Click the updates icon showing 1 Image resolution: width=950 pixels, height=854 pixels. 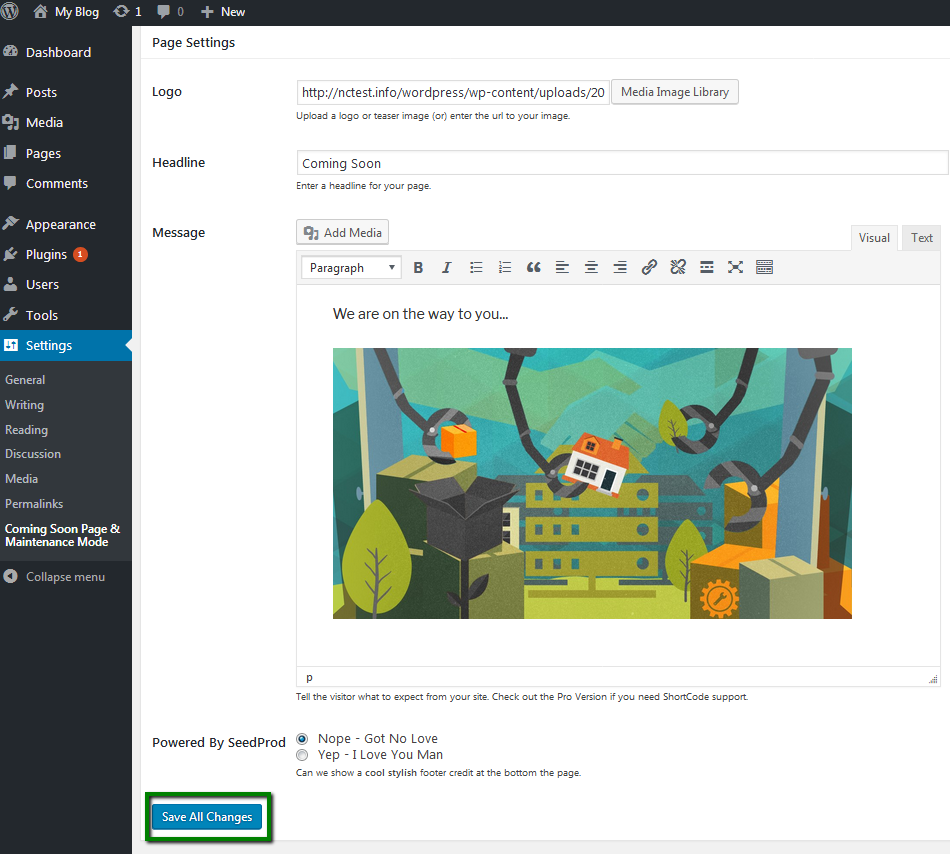(127, 12)
